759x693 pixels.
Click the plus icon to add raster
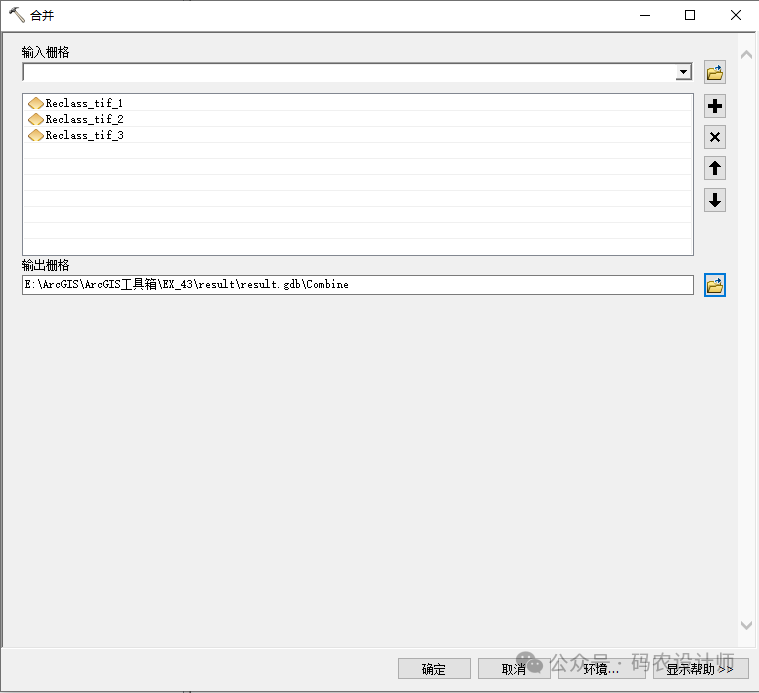tap(714, 106)
